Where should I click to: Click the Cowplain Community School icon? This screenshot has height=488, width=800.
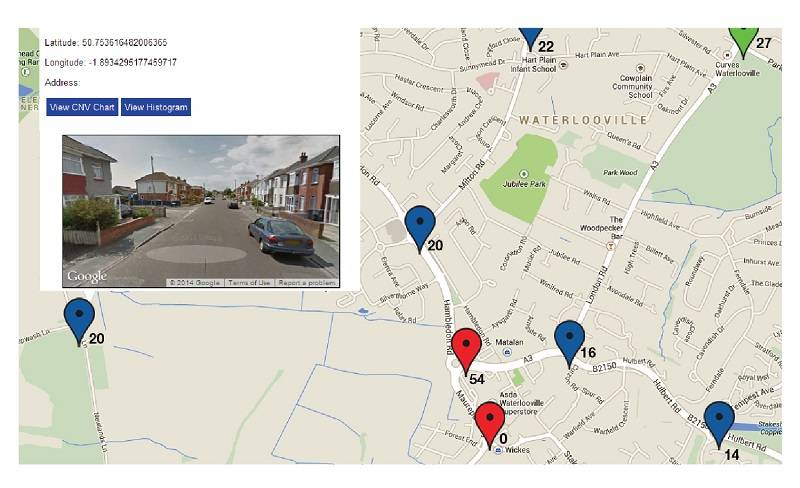(640, 68)
